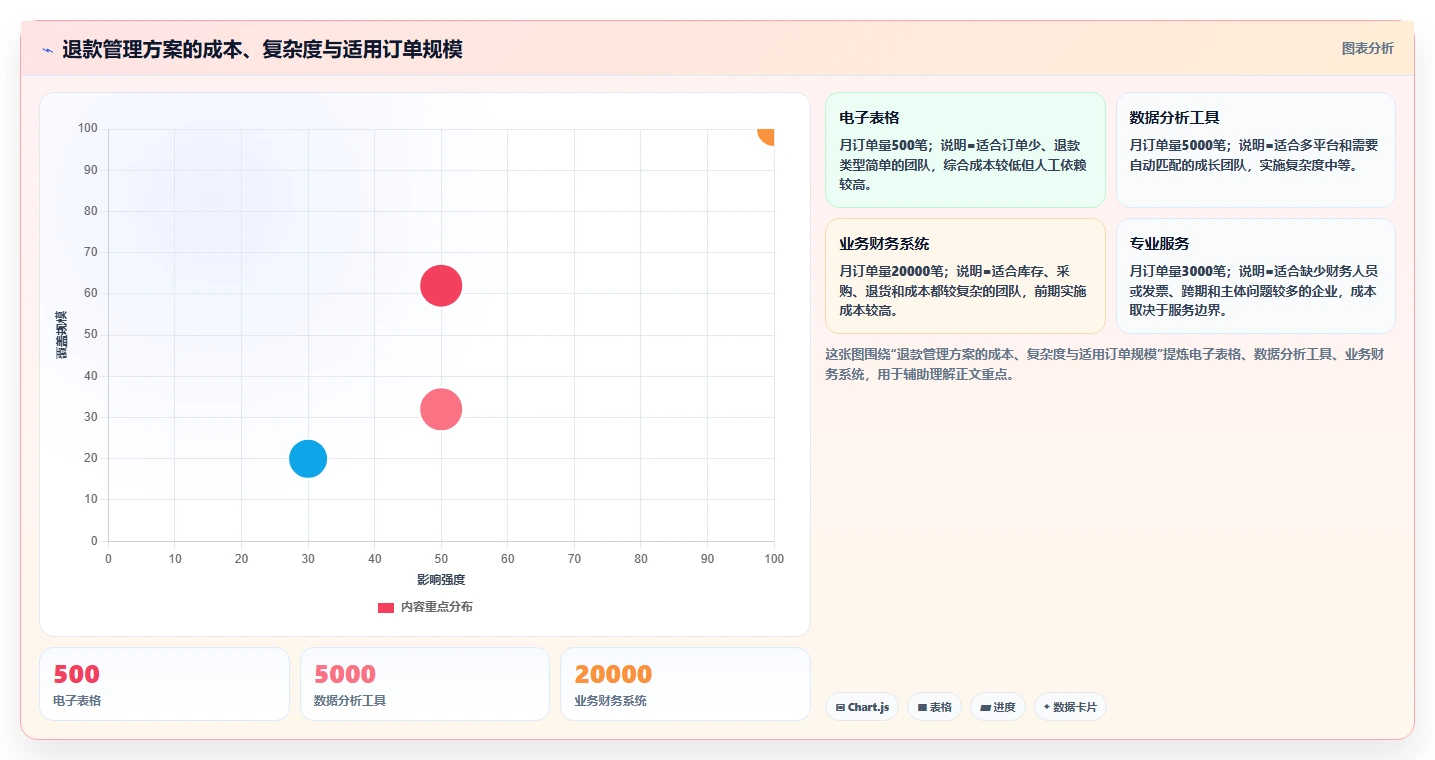Screen dimensions: 1435x760
Task: Click the x-axis tick label 50
Action: (441, 559)
